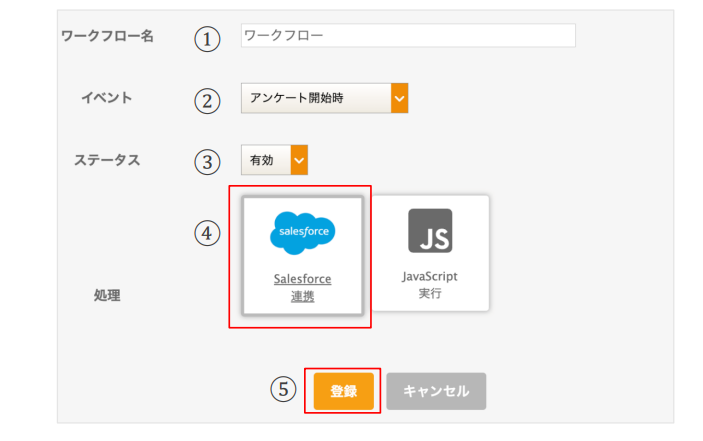Click the circled number 1 marker
This screenshot has height=441, width=703.
coord(207,39)
